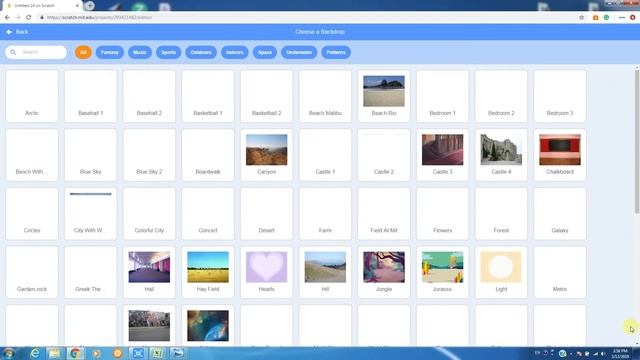640x360 pixels.
Task: Filter backdrops by Patterns
Action: pos(336,52)
